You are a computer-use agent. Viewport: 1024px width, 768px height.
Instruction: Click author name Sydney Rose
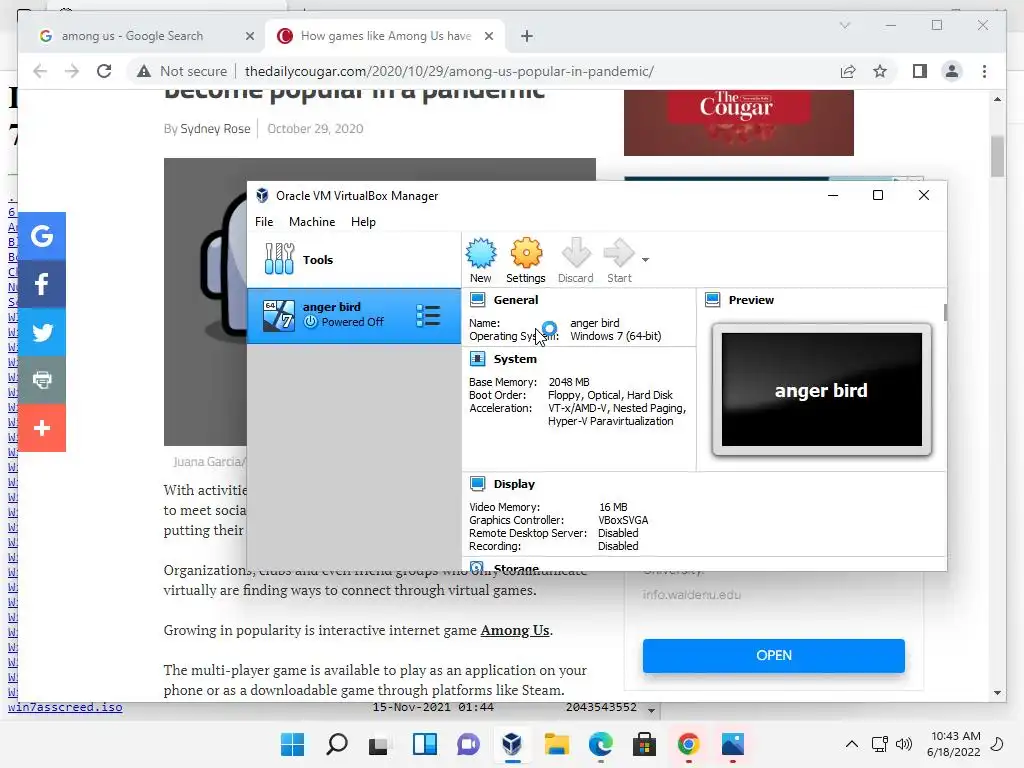click(215, 129)
